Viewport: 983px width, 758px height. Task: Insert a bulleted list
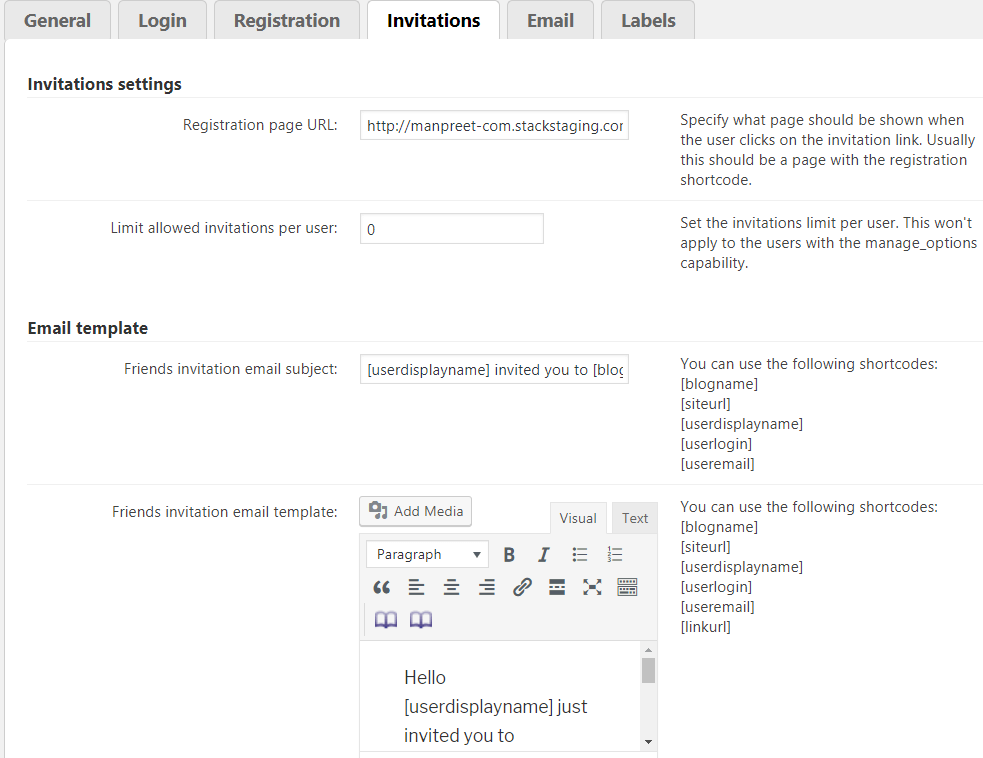click(x=580, y=554)
